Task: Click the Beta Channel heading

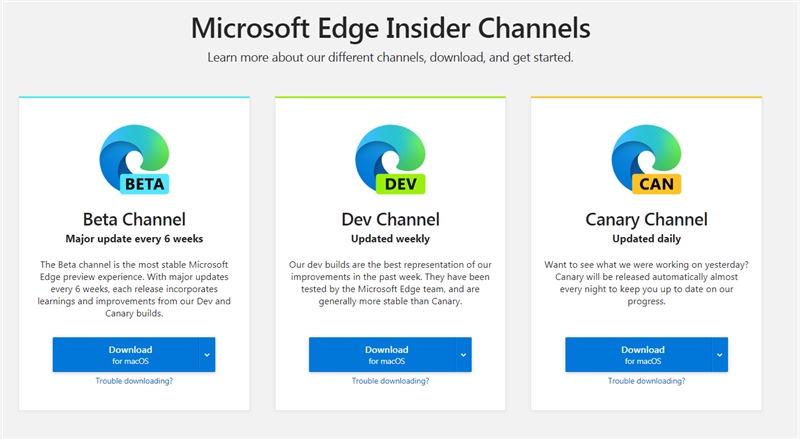Action: click(x=134, y=219)
